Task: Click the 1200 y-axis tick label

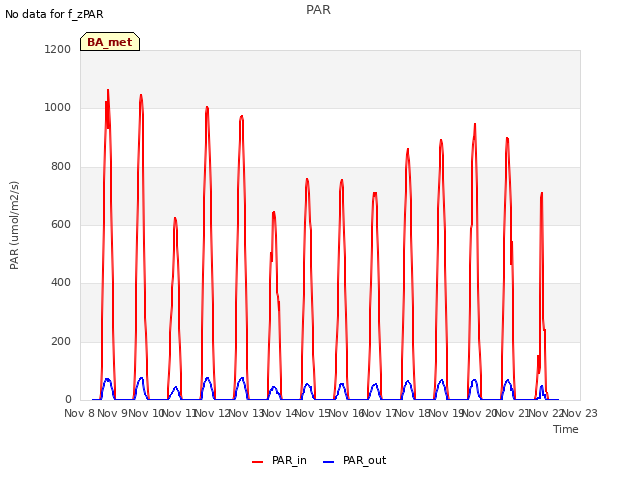Action: pos(58,49)
